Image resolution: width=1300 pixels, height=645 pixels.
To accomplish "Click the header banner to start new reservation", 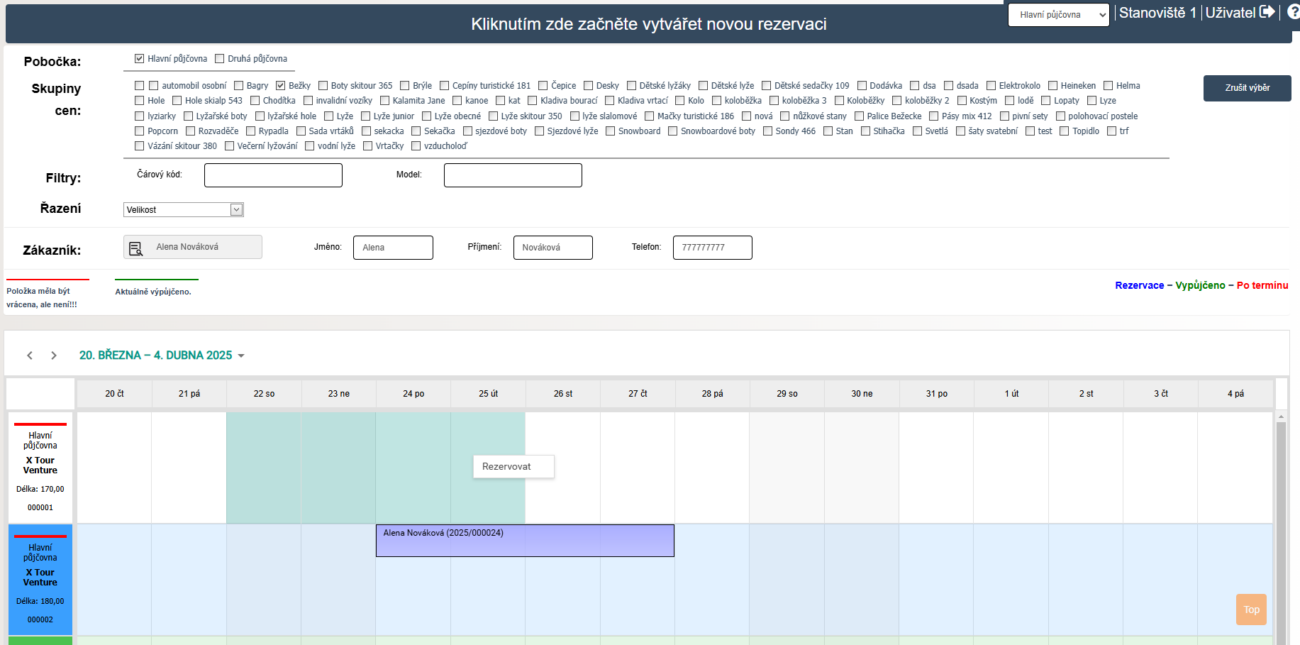I will coord(648,24).
